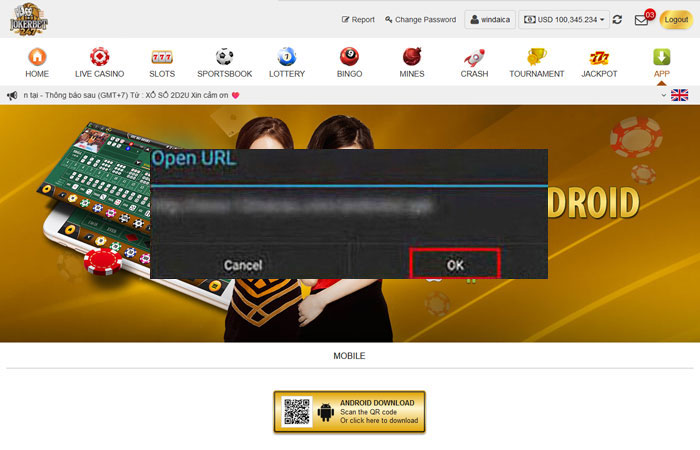Open the Slots 777 icon
This screenshot has width=700, height=450.
161,57
